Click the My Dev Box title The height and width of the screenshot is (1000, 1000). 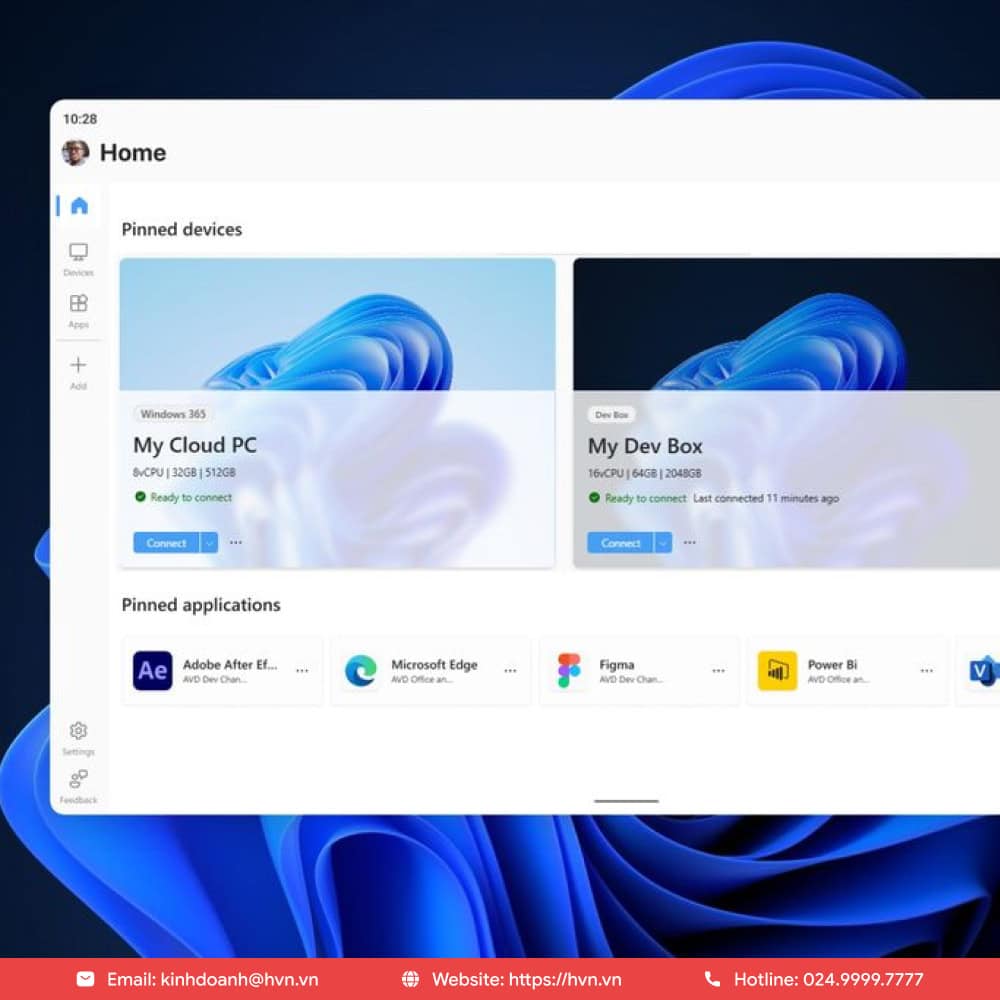pos(645,446)
